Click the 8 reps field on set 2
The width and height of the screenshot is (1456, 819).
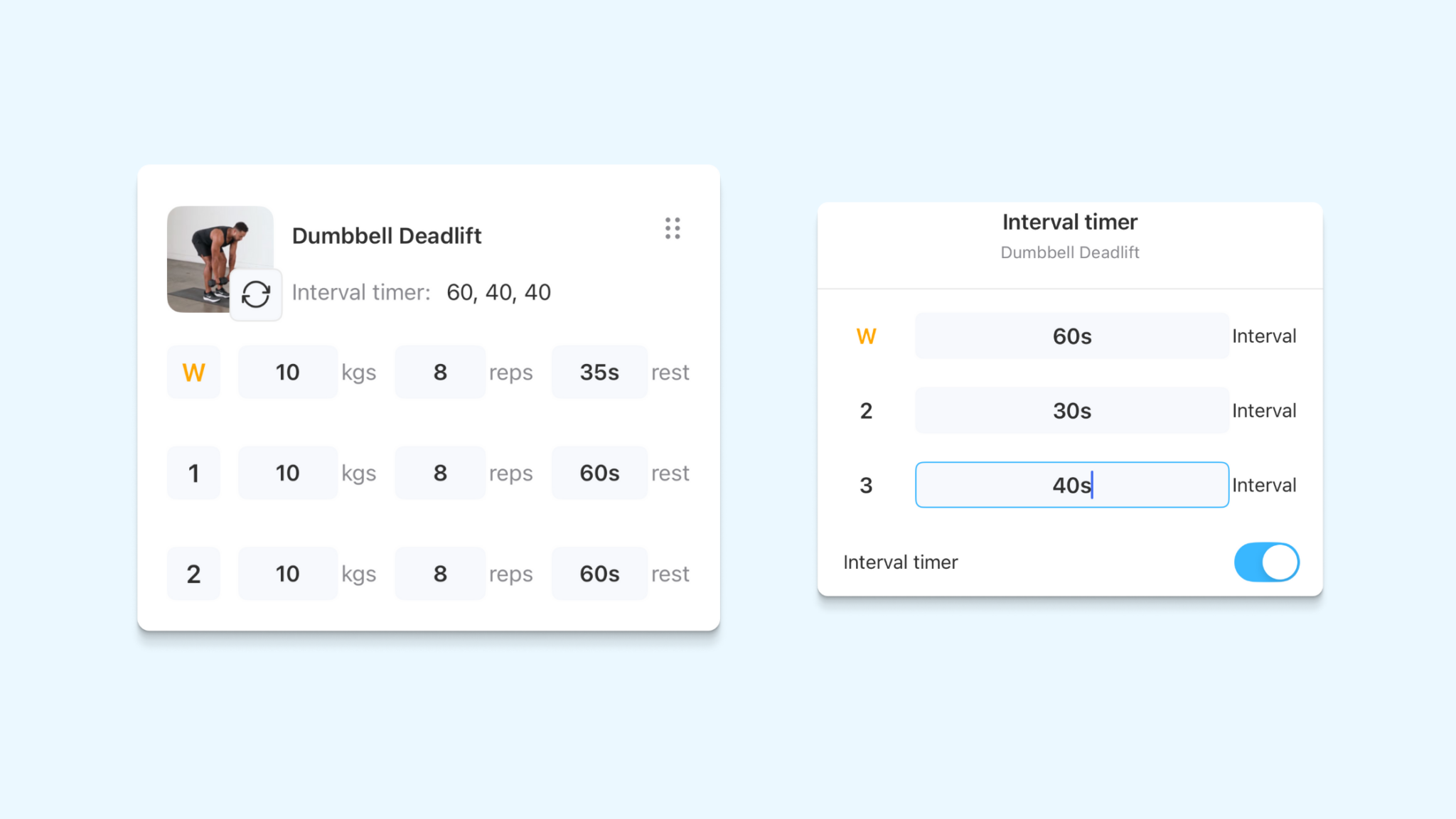tap(439, 574)
